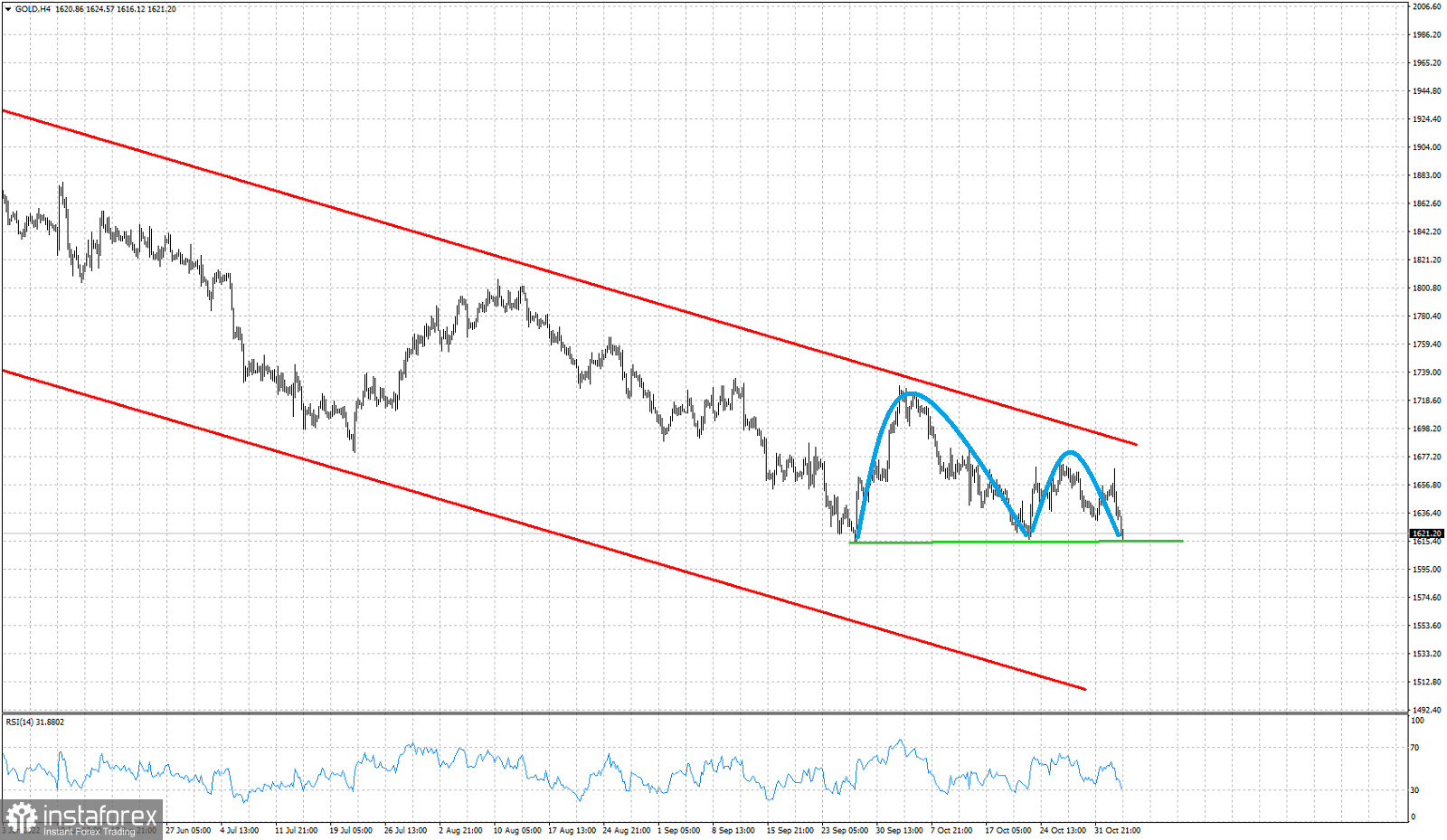
Task: Click the 1842.20 price axis label
Action: [x=1427, y=231]
